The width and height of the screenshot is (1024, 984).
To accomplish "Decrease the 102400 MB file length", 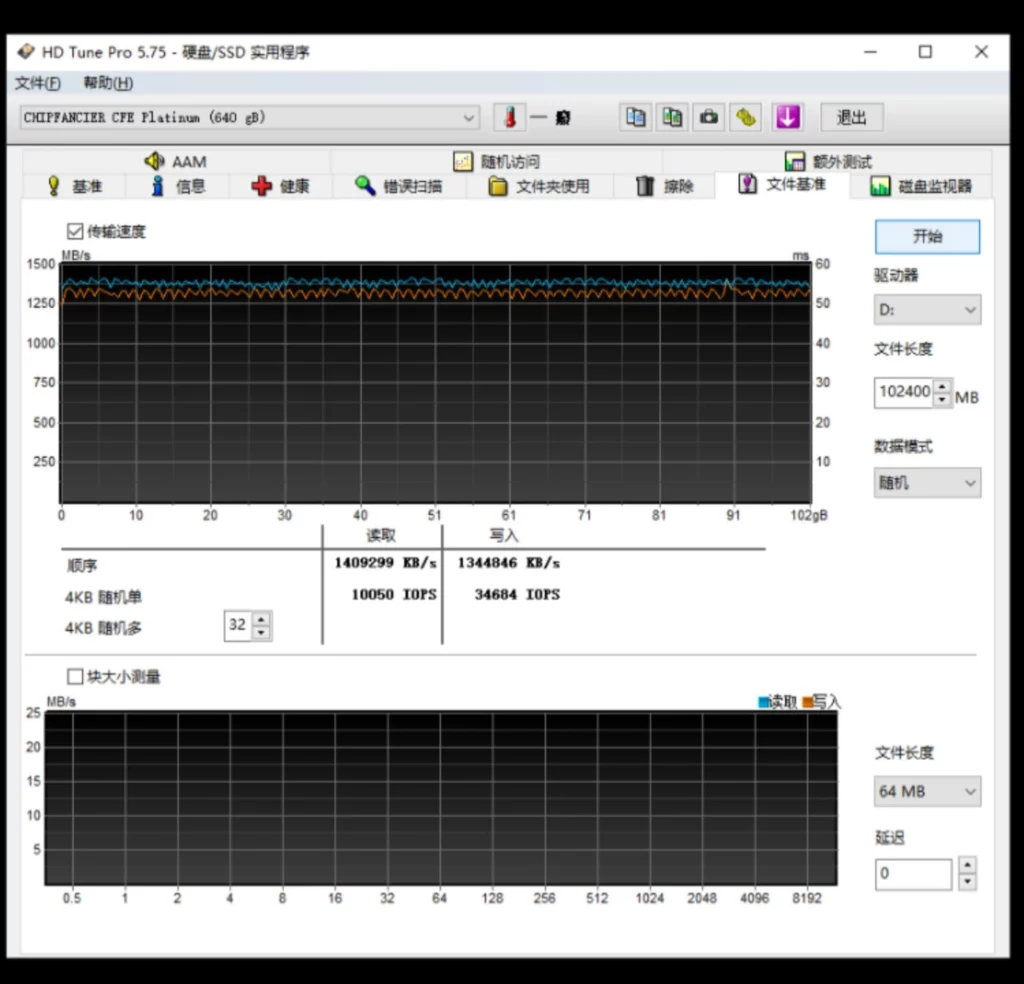I will [x=942, y=400].
